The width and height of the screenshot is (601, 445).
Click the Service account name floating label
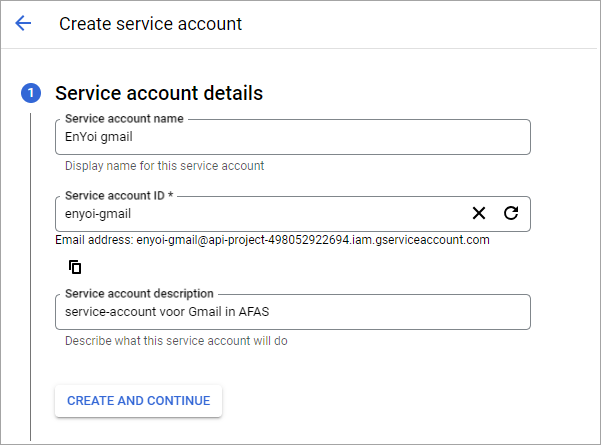tap(124, 119)
